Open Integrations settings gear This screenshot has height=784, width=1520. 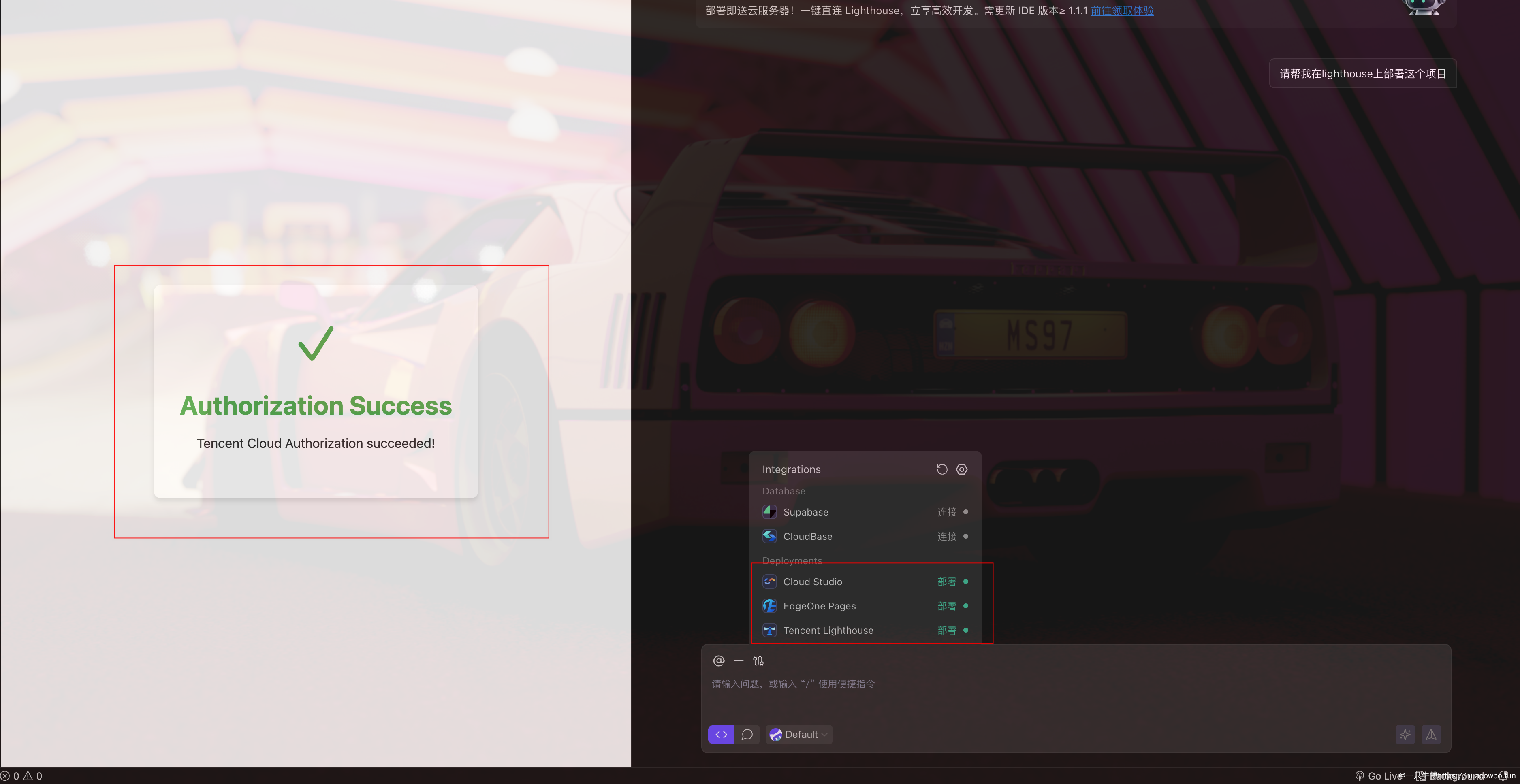[x=962, y=469]
